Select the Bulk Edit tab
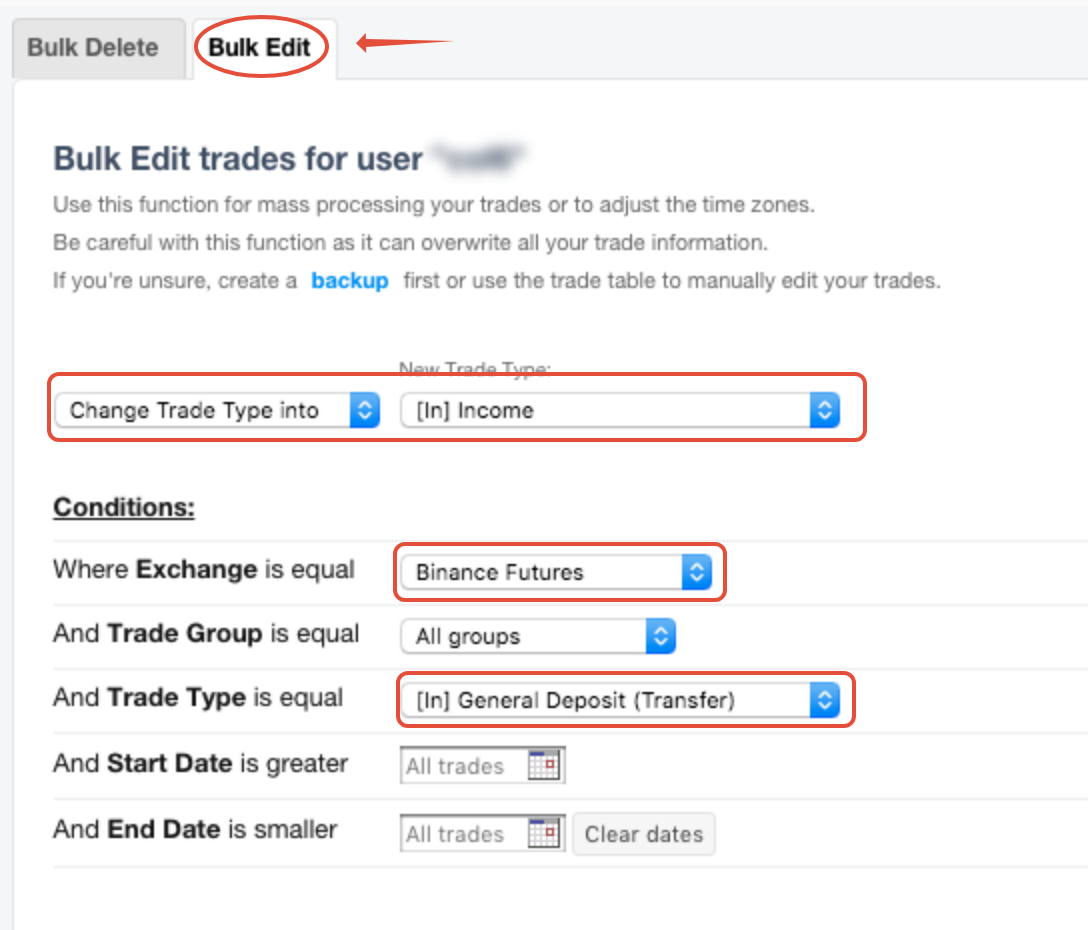The width and height of the screenshot is (1088, 930). pos(261,46)
